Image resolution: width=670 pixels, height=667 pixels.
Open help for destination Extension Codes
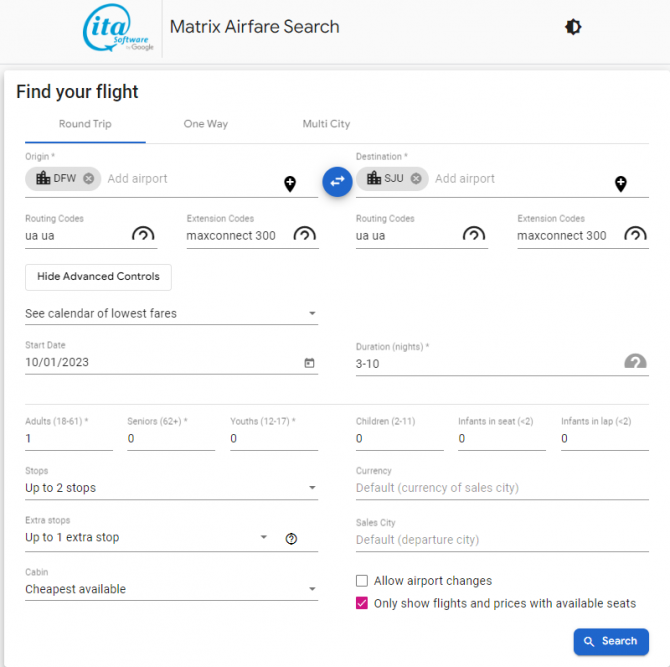[x=635, y=234]
